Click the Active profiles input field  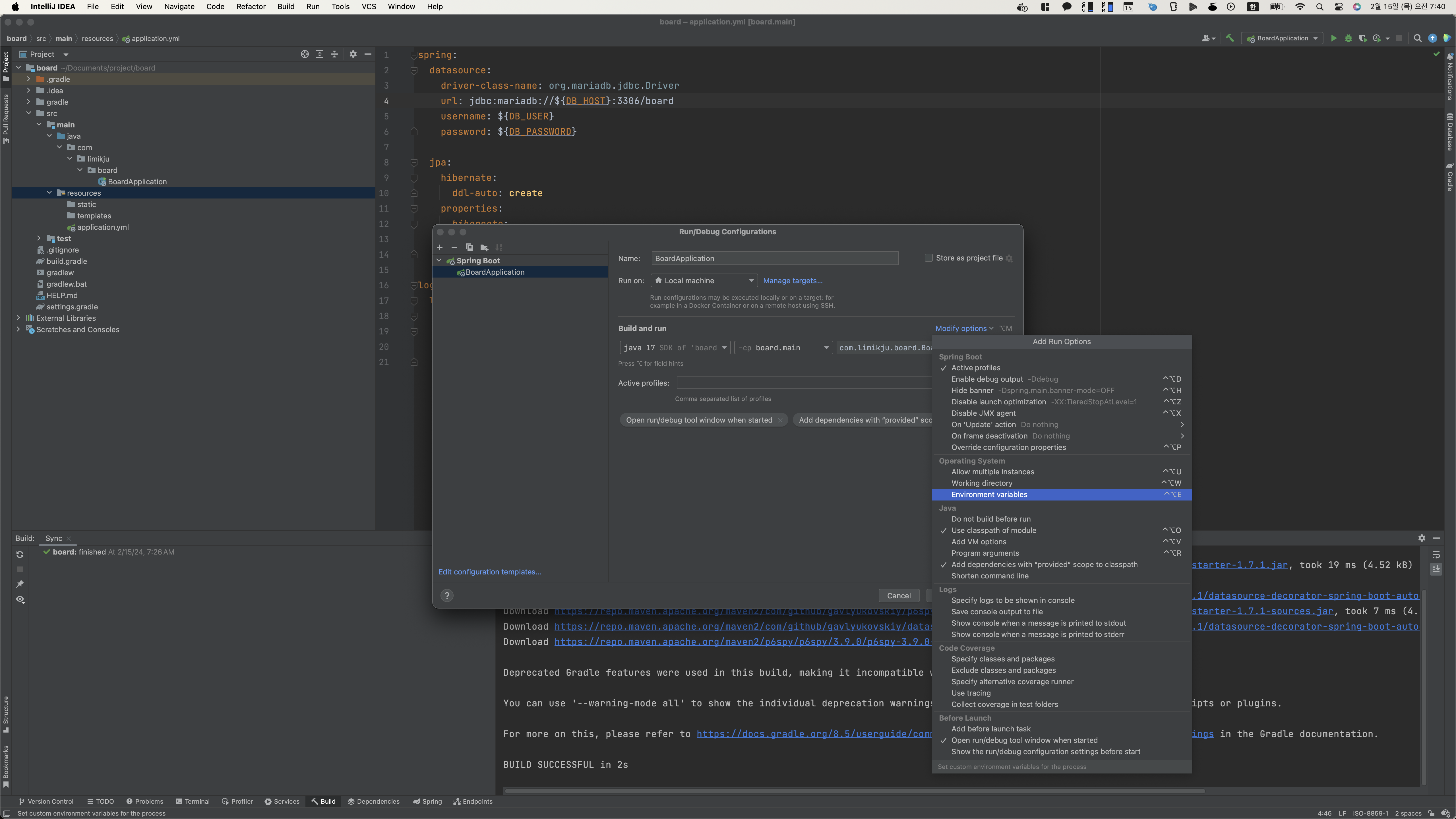(803, 383)
